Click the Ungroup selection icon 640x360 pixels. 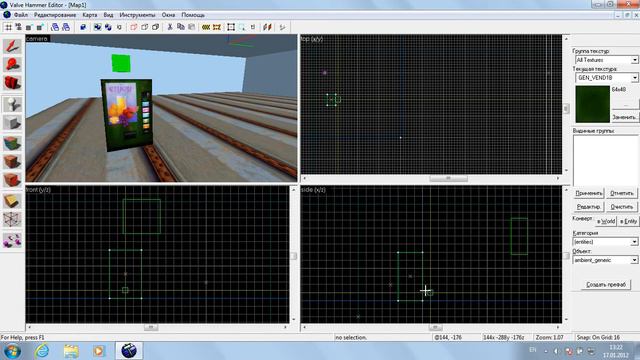click(108, 27)
